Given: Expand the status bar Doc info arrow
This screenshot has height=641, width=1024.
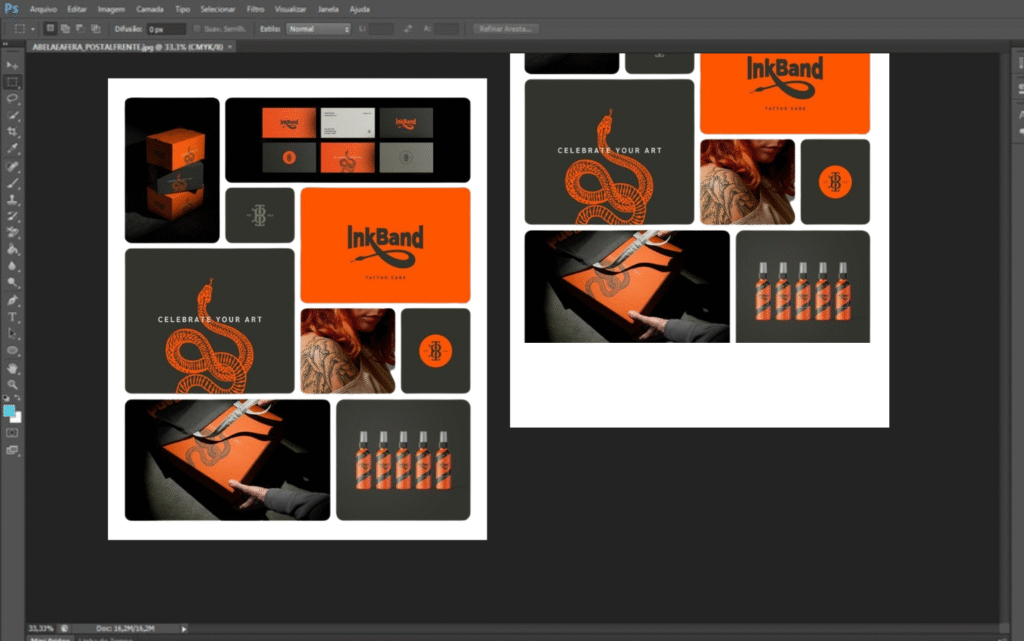Looking at the screenshot, I should 184,628.
